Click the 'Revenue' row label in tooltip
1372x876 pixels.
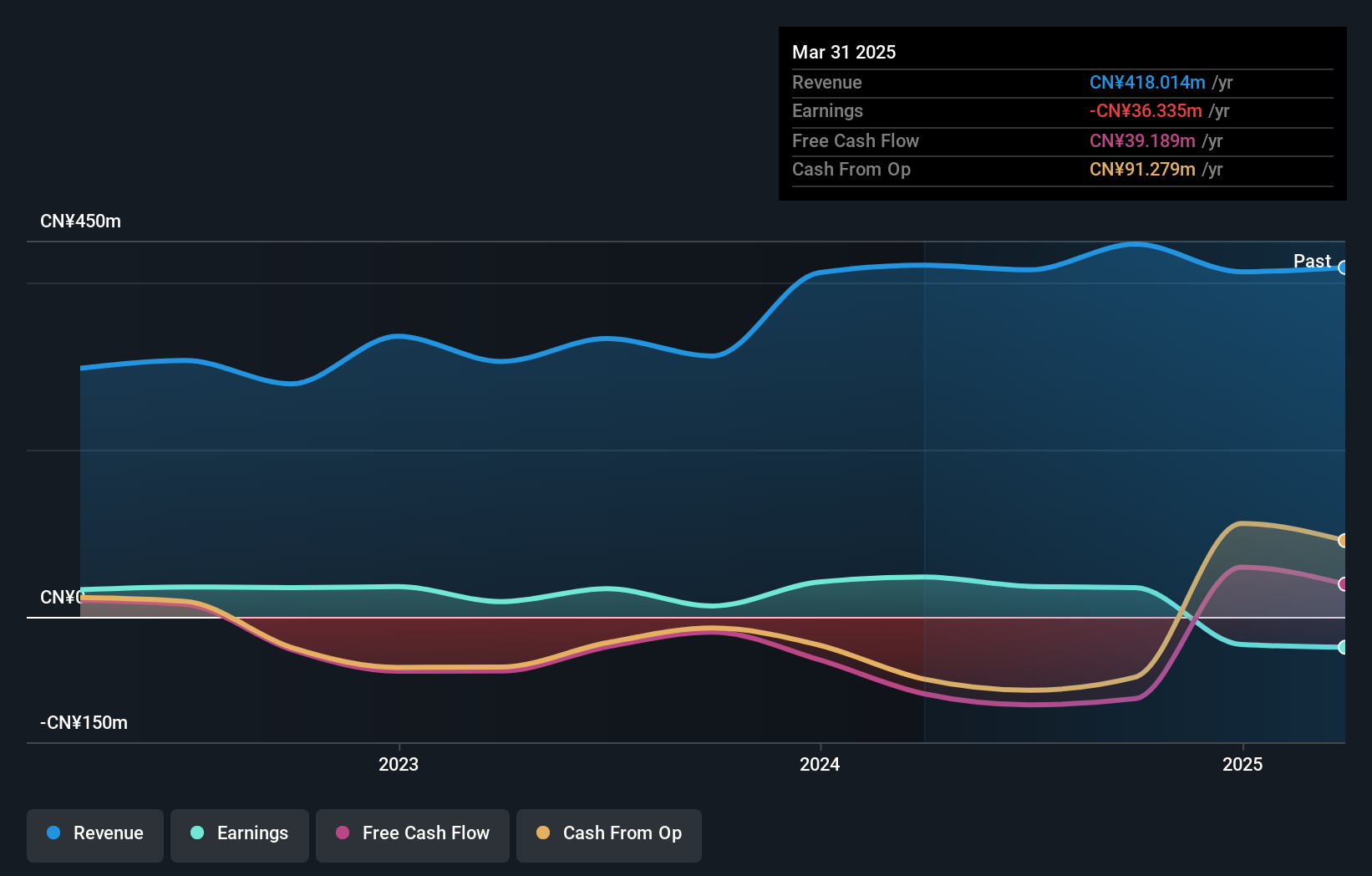[x=827, y=82]
